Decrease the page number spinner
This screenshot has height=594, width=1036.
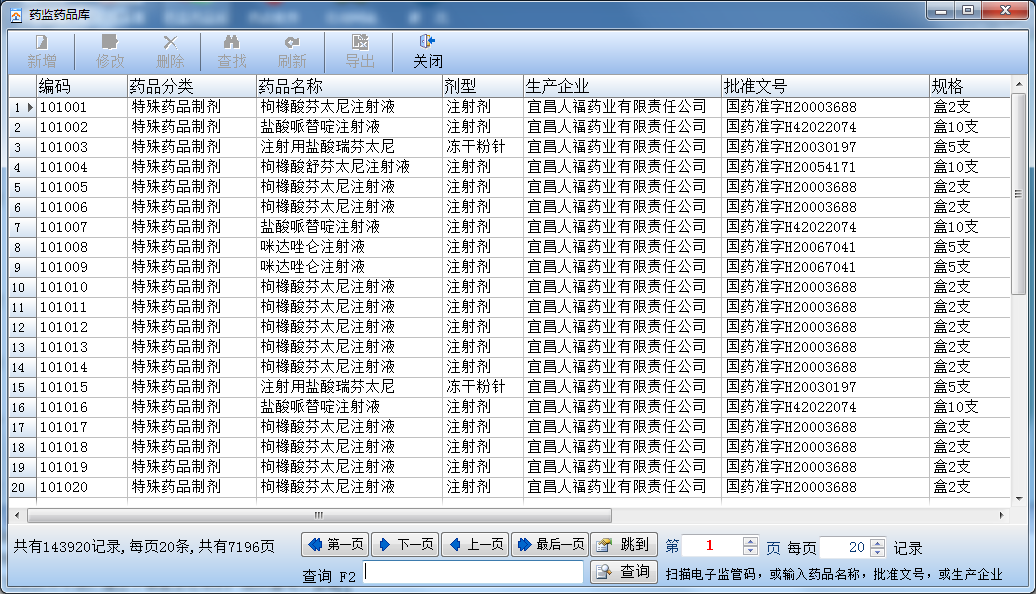750,551
